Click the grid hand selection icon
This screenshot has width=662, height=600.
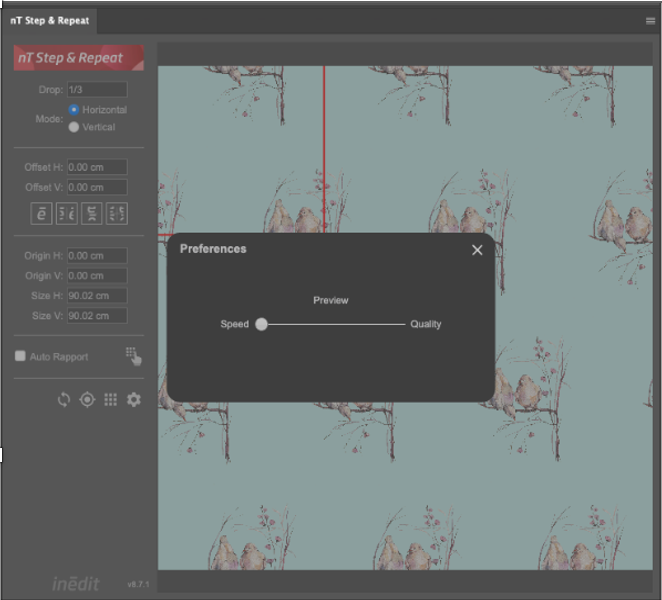coord(133,356)
